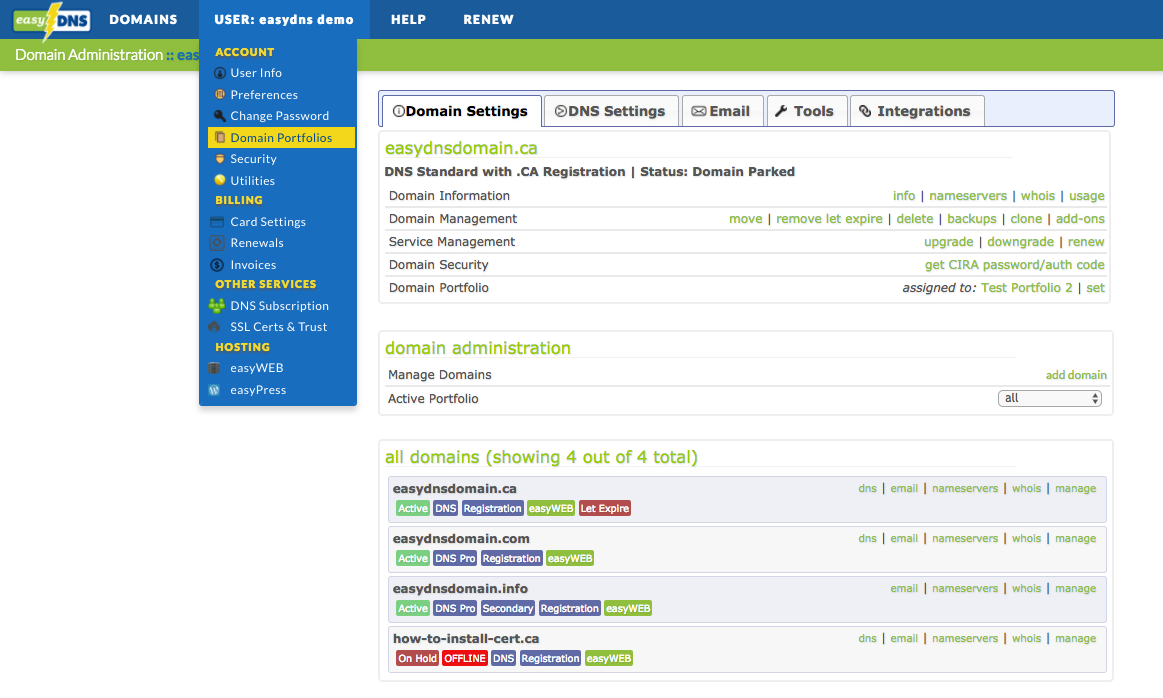The image size is (1163, 698).
Task: Switch to the Email tab
Action: pos(722,111)
